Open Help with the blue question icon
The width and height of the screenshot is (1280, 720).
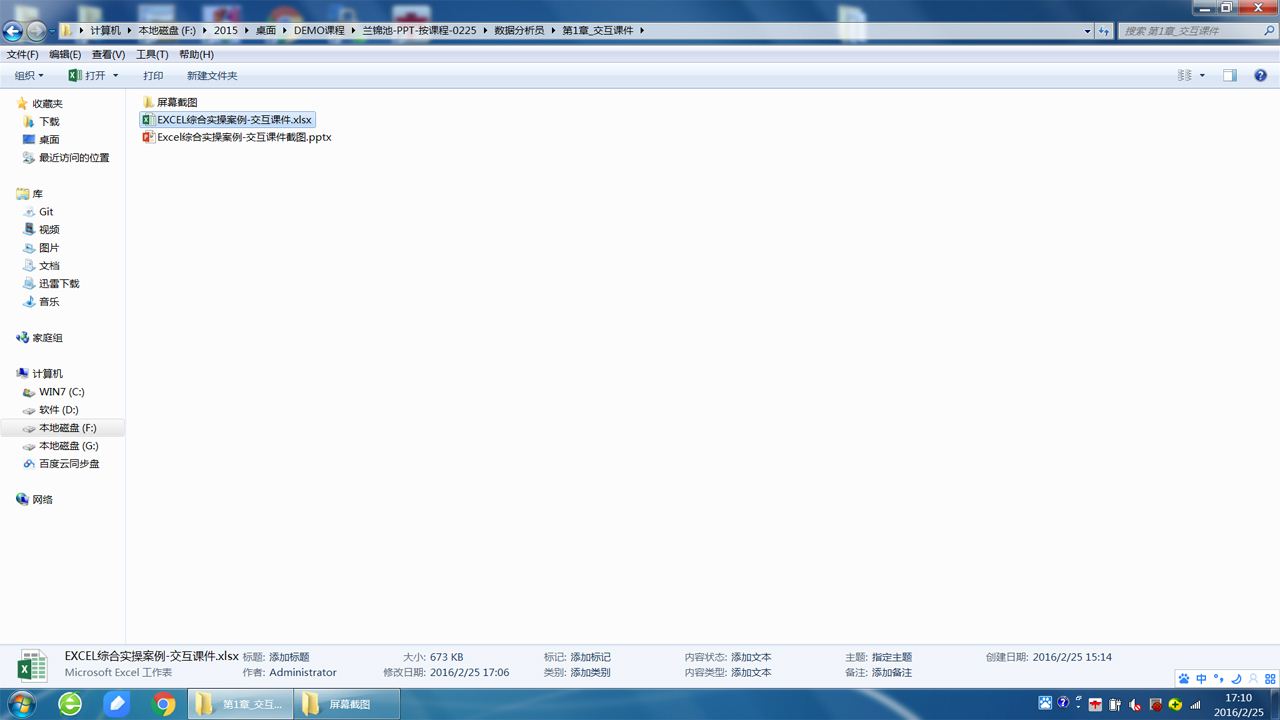click(x=1260, y=76)
